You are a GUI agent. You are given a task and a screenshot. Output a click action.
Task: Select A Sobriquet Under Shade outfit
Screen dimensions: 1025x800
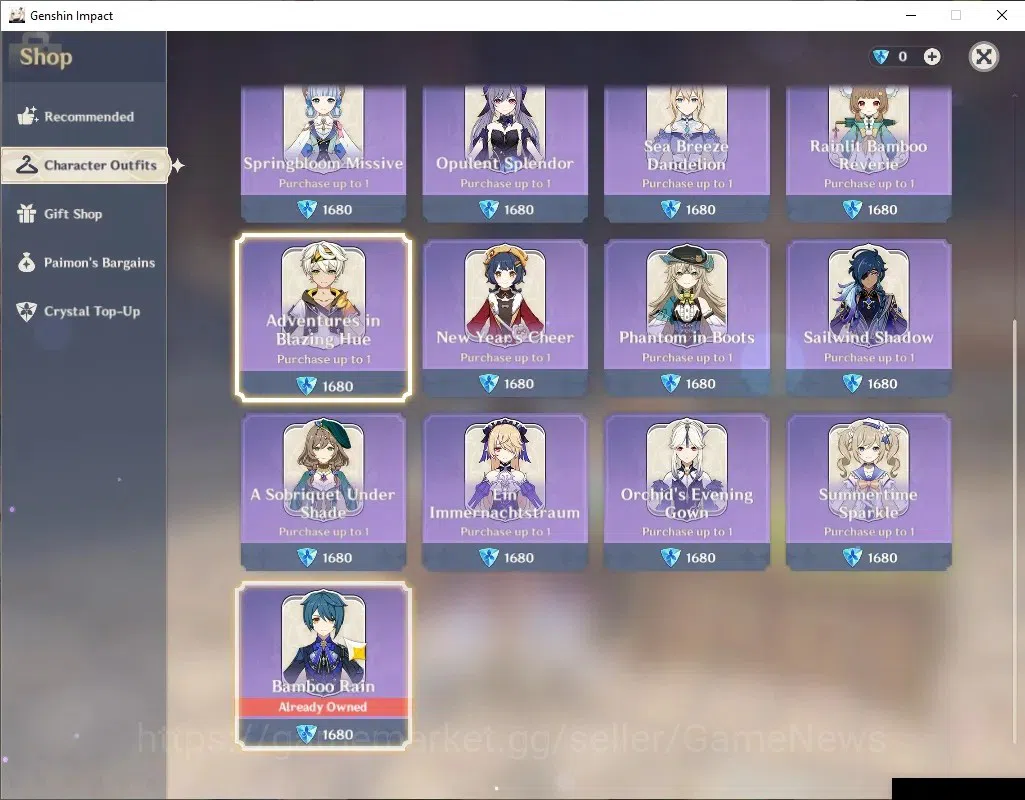tap(324, 492)
